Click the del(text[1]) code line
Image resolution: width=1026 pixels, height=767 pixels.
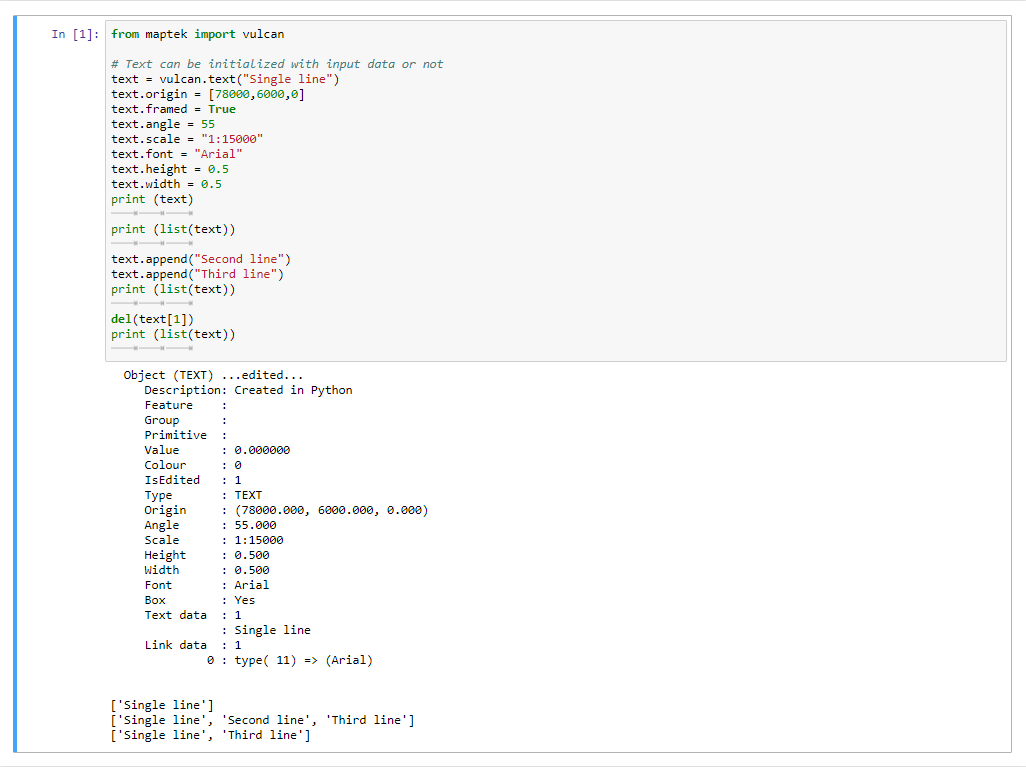(152, 319)
